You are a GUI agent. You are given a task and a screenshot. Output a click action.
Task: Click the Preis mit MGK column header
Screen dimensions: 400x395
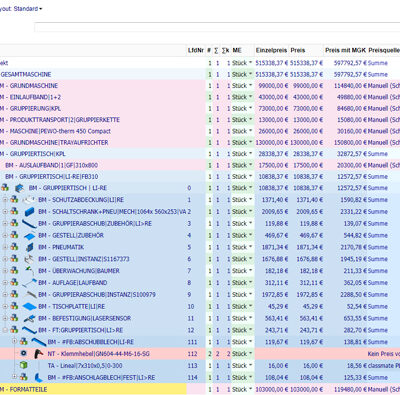(x=345, y=50)
